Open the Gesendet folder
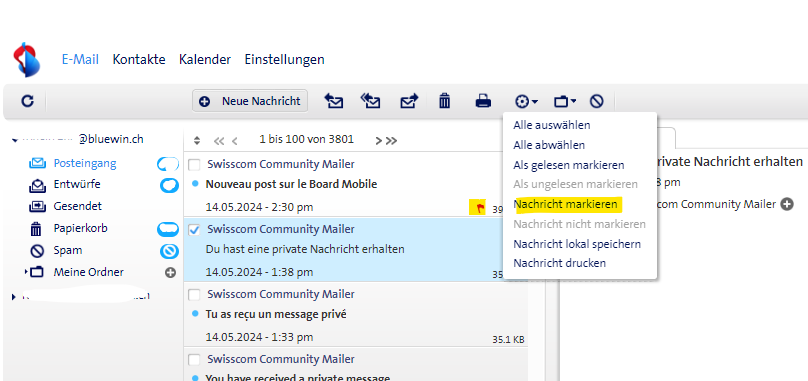The height and width of the screenshot is (381, 808). pyautogui.click(x=78, y=206)
